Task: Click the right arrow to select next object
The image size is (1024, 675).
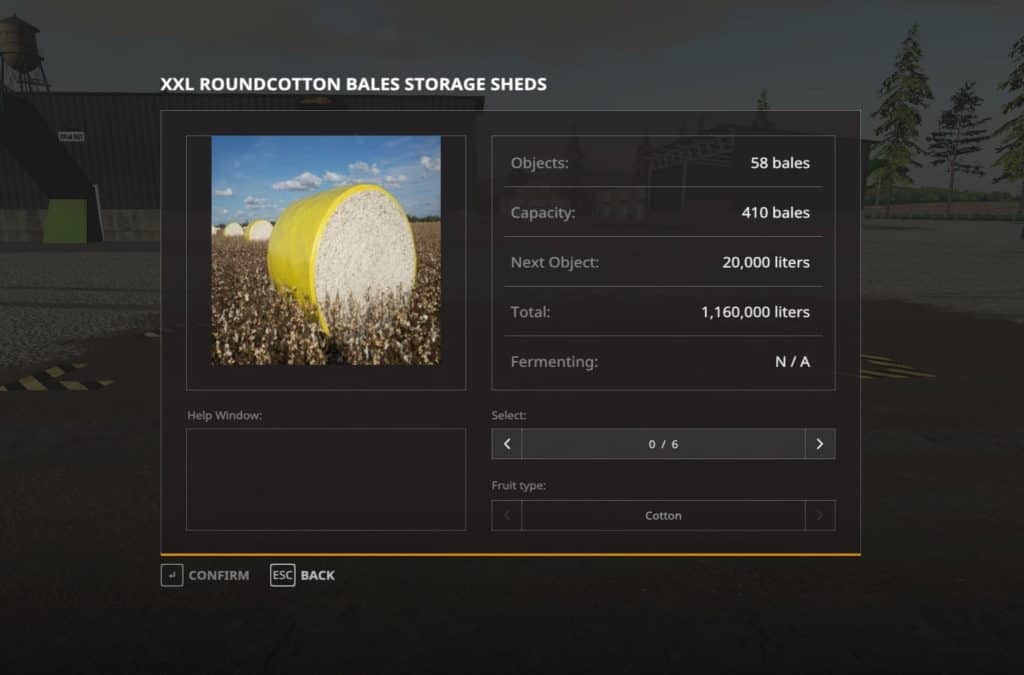Action: coord(818,443)
